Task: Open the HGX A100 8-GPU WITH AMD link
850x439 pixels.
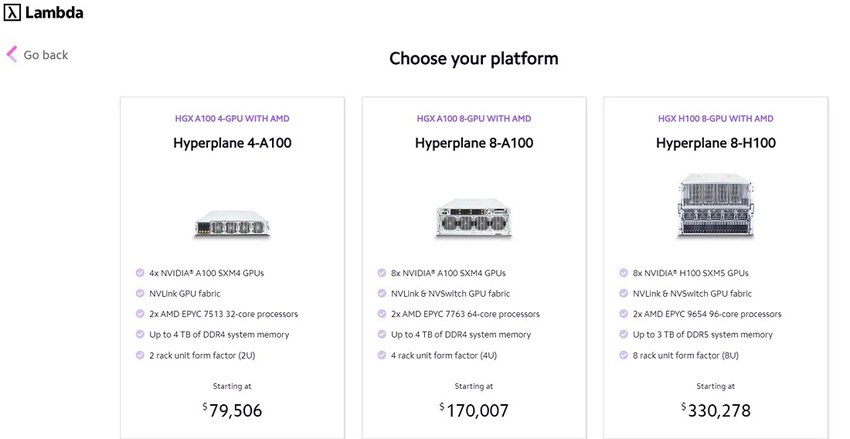Action: 474,118
